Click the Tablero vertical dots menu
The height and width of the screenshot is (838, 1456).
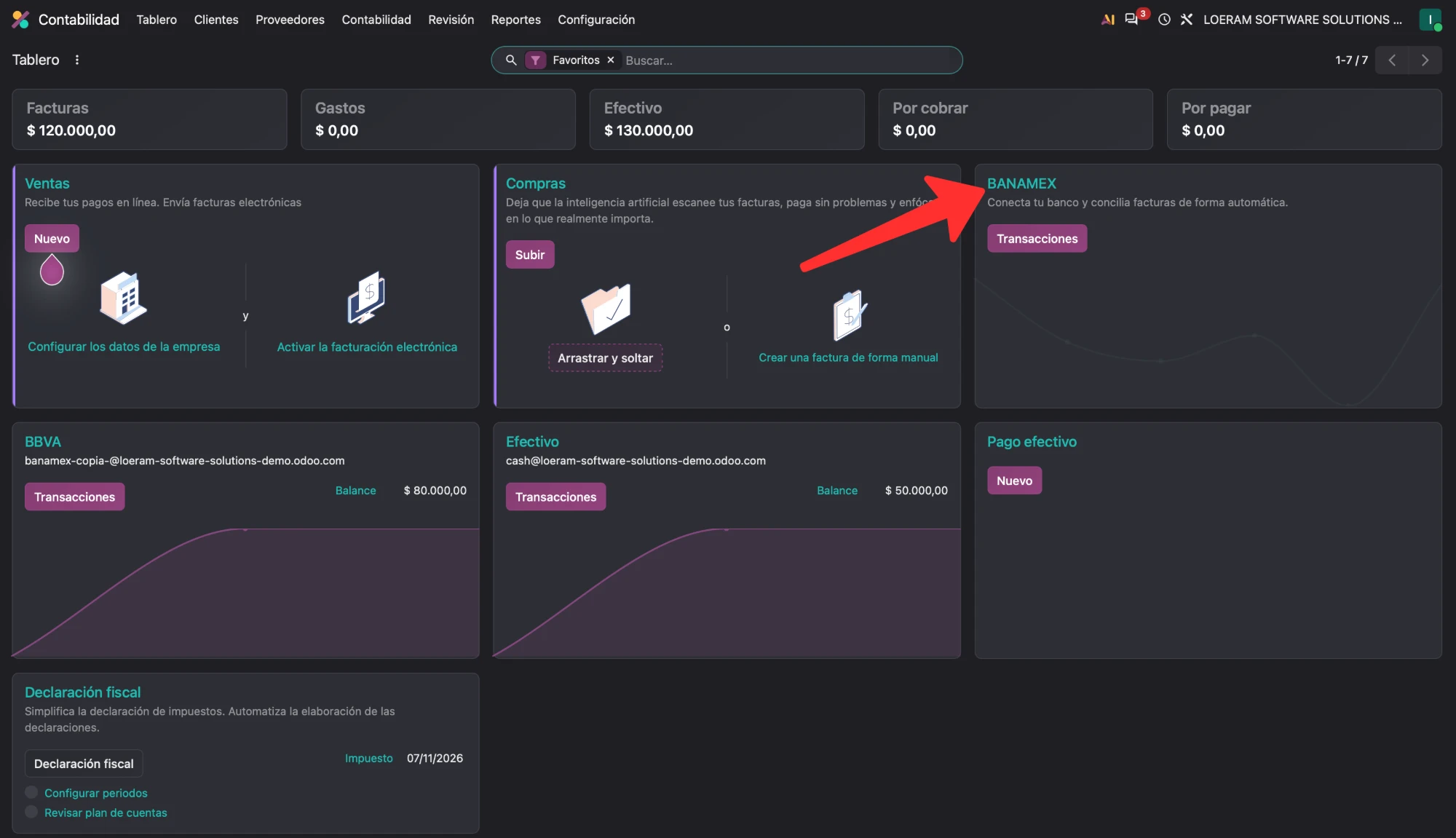[x=77, y=60]
